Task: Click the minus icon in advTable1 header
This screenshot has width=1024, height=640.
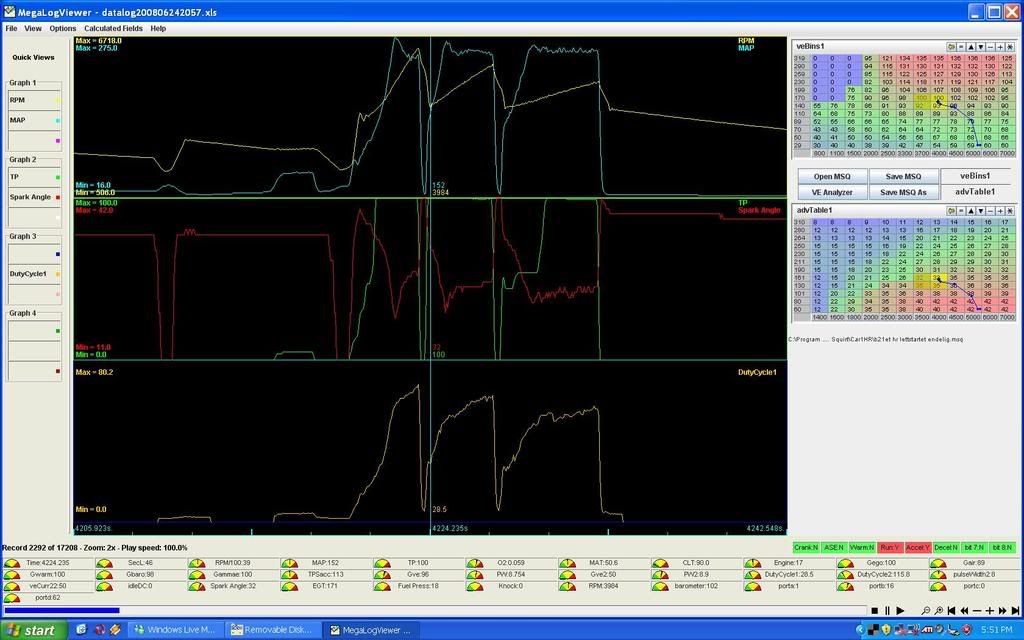Action: 991,210
